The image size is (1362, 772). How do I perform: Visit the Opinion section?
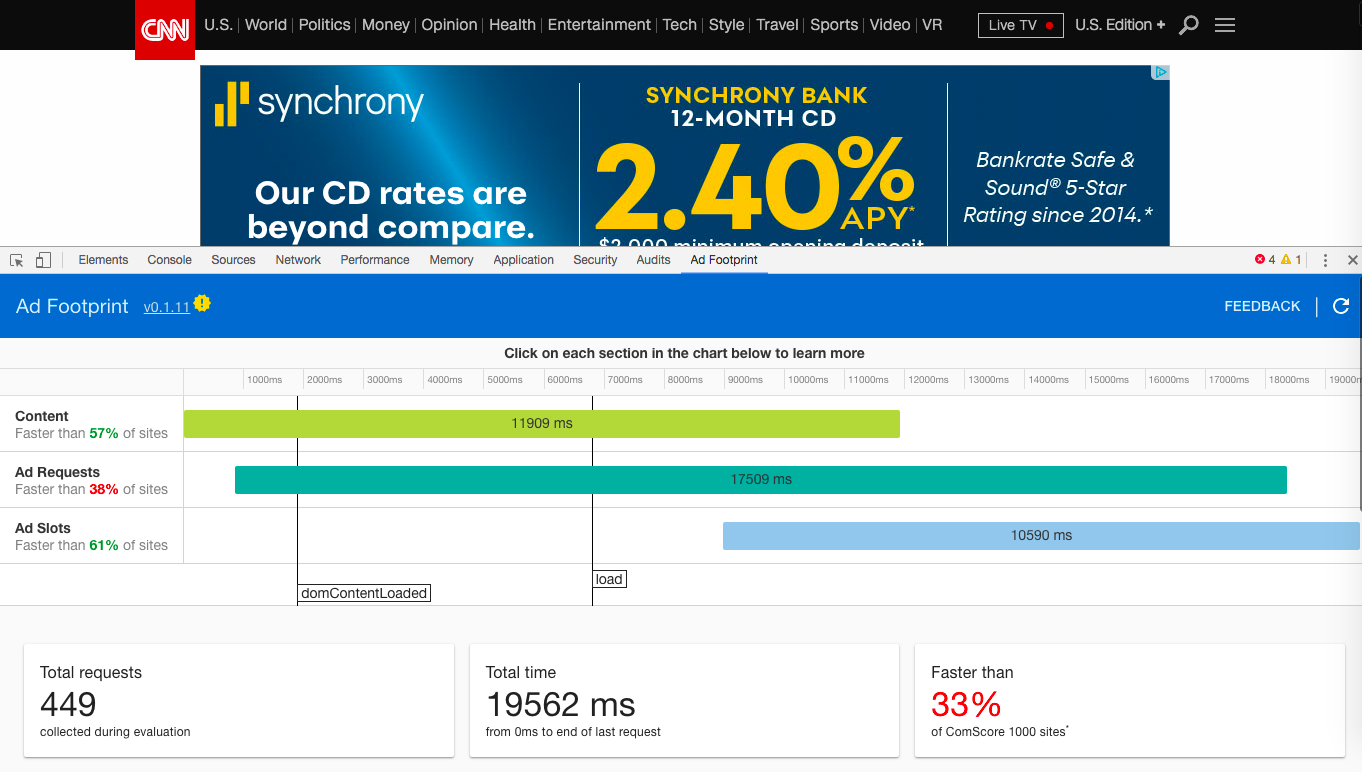pos(449,25)
